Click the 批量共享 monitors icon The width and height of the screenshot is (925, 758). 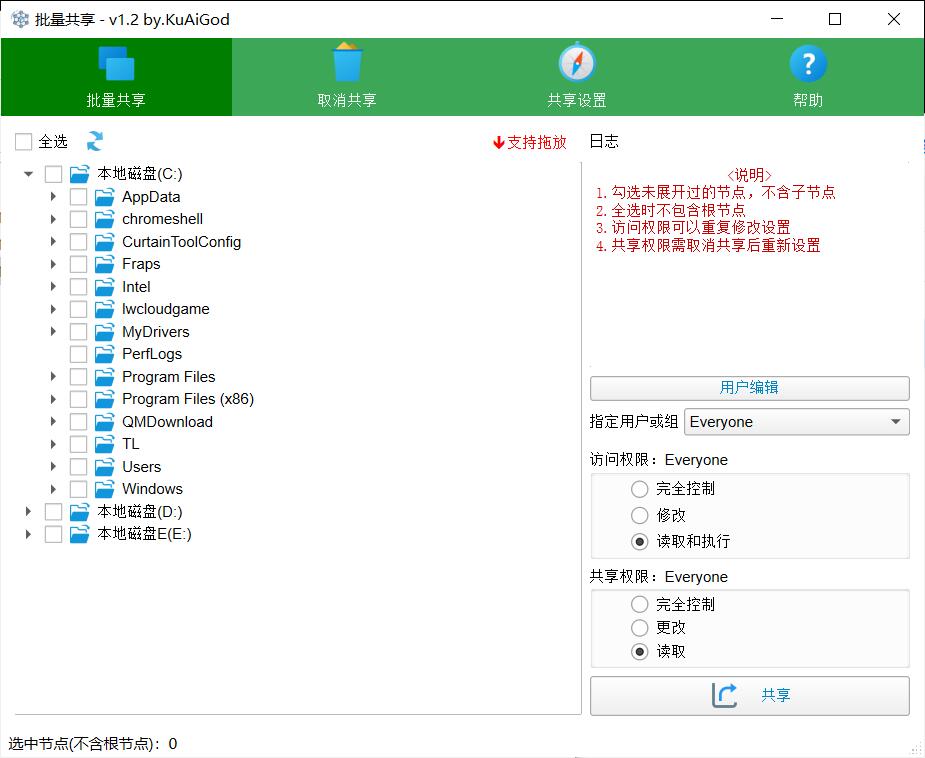(x=116, y=64)
